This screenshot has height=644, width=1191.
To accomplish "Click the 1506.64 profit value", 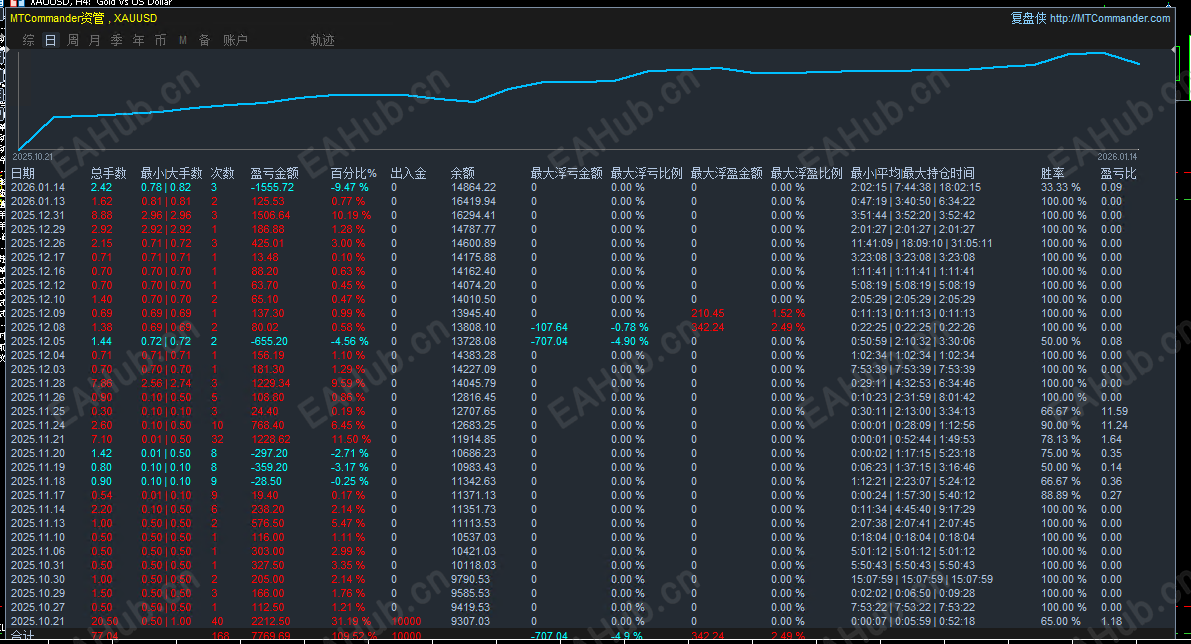I will [x=271, y=216].
